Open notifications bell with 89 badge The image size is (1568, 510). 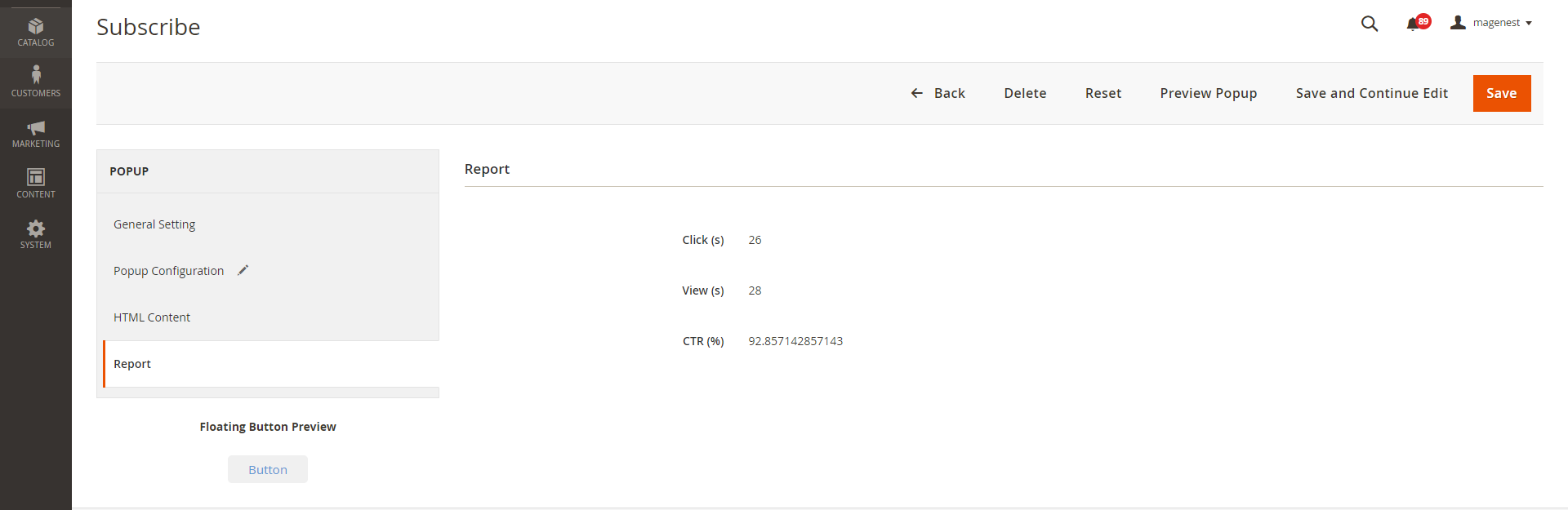click(1414, 24)
